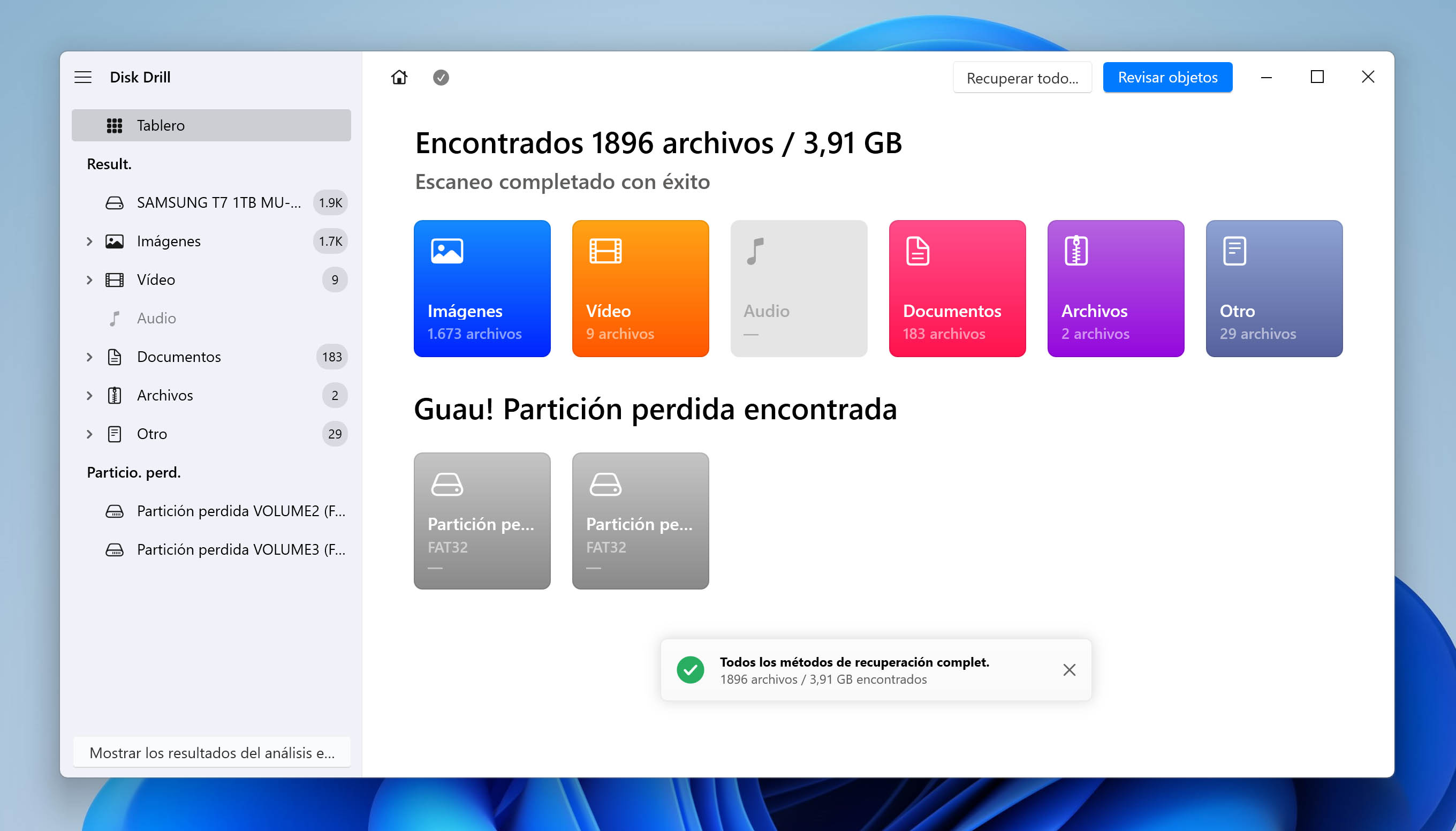The width and height of the screenshot is (1456, 831).
Task: Click the Tablero grid icon
Action: 115,126
